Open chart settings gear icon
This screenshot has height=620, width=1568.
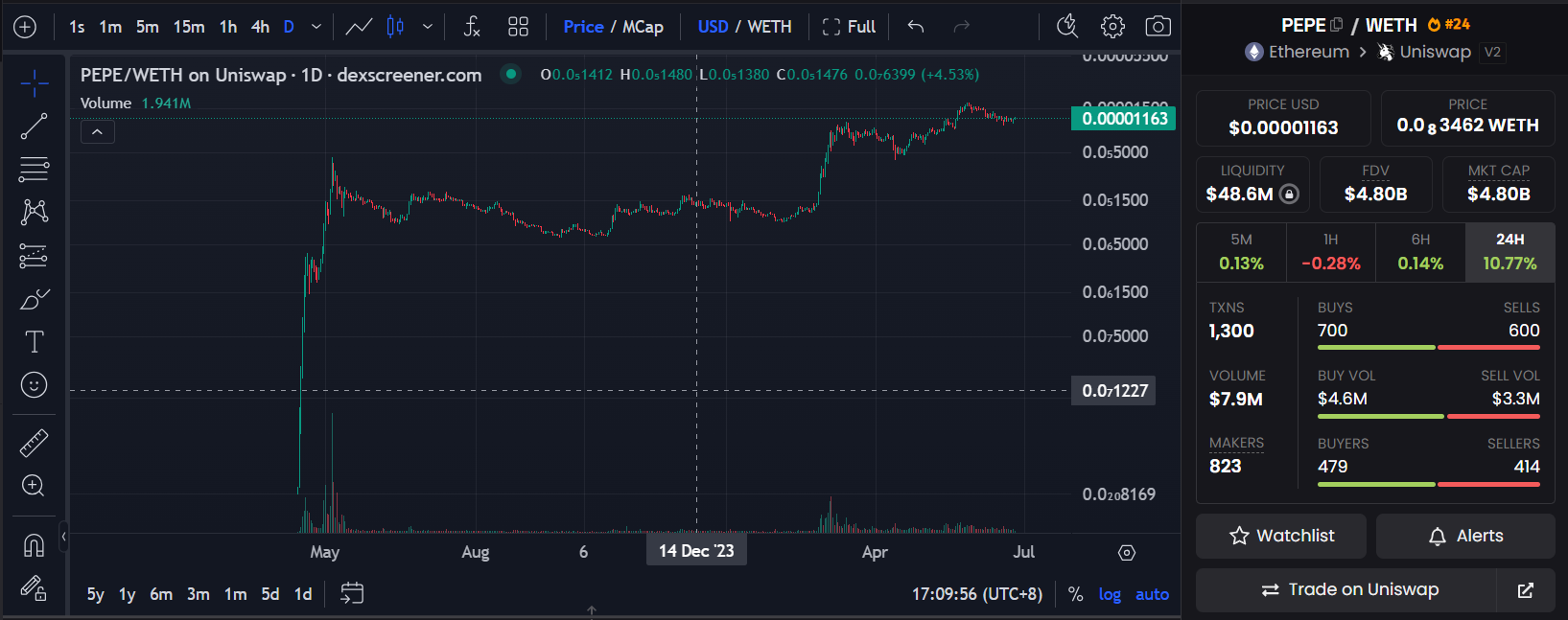[x=1112, y=27]
